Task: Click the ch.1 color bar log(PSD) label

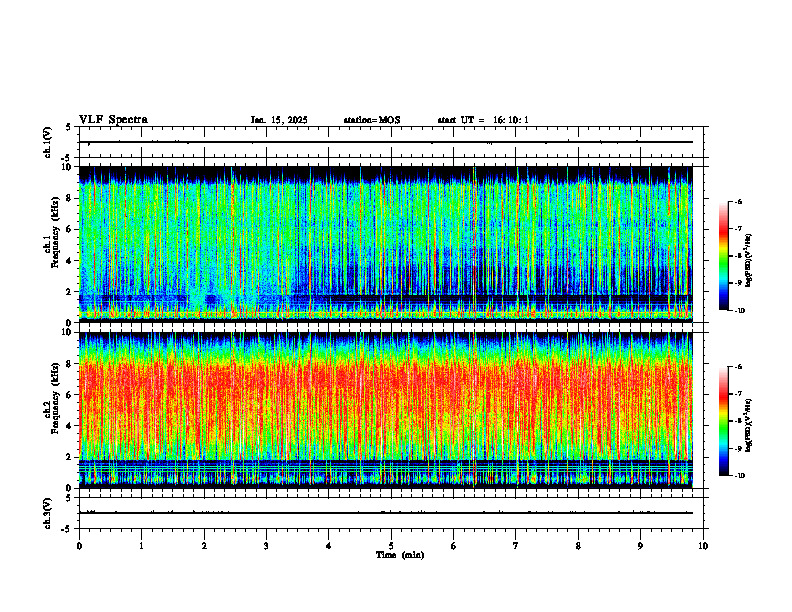Action: tap(749, 260)
